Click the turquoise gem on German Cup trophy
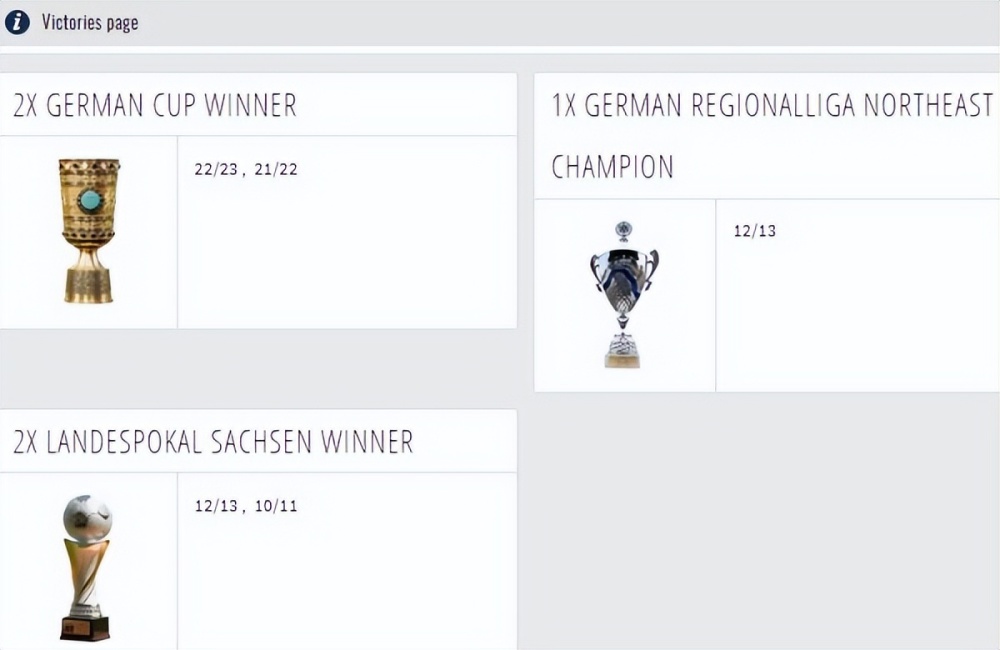The image size is (1000, 650). click(90, 200)
